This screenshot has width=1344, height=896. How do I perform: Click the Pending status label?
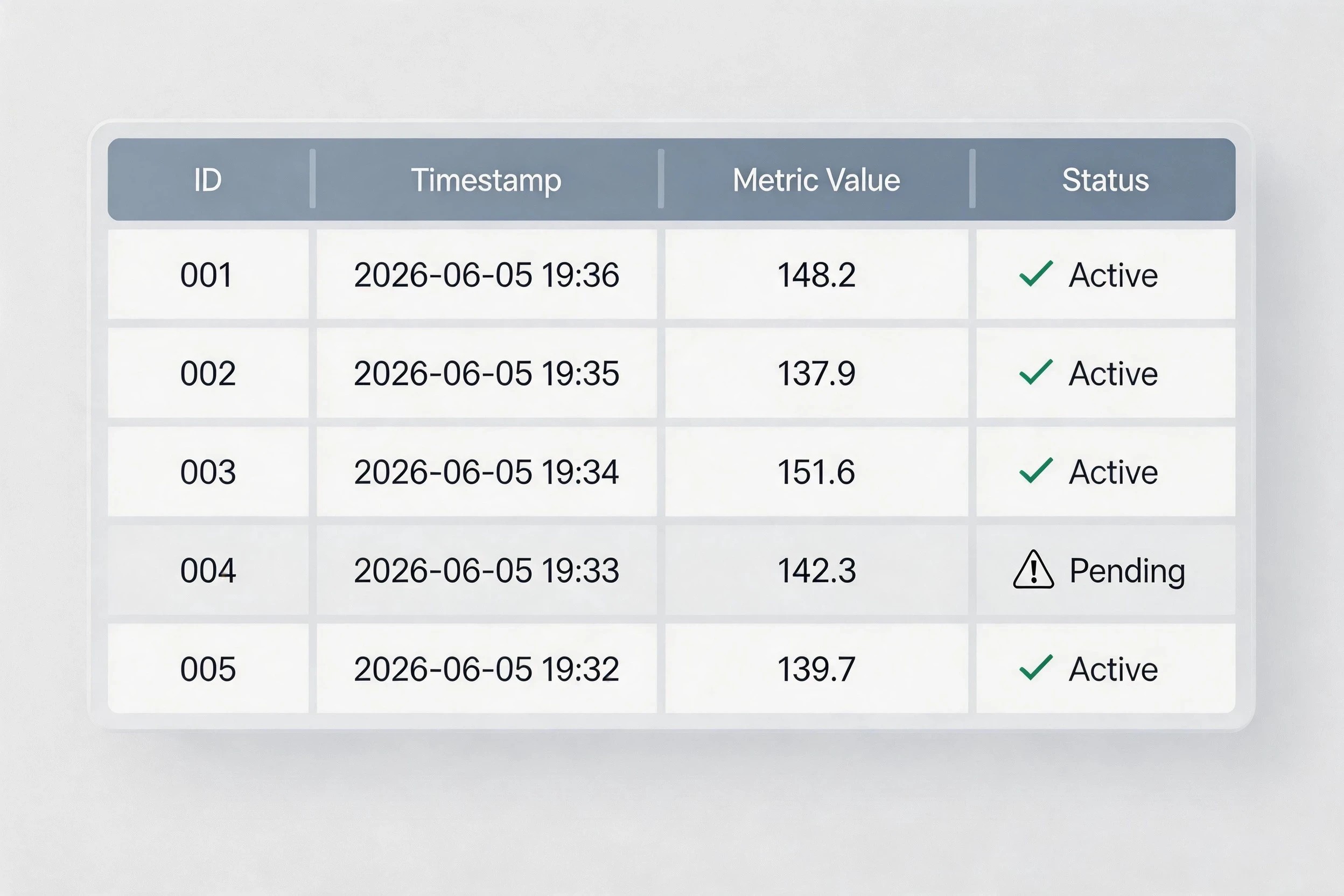[1127, 571]
